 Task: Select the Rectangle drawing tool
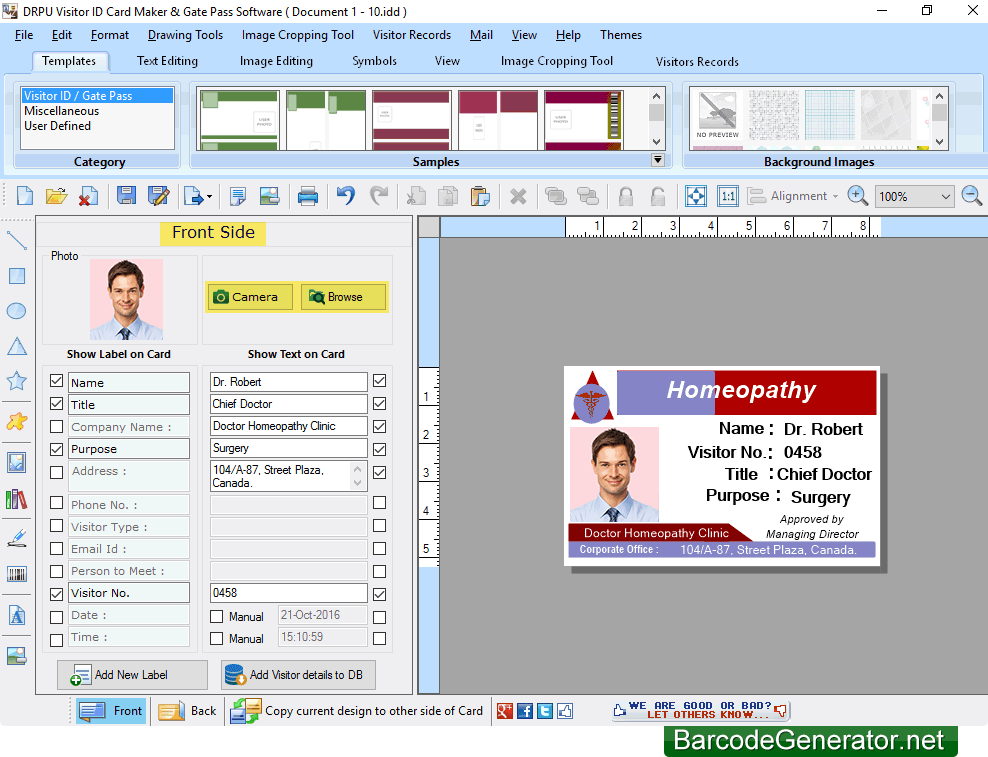(x=16, y=275)
